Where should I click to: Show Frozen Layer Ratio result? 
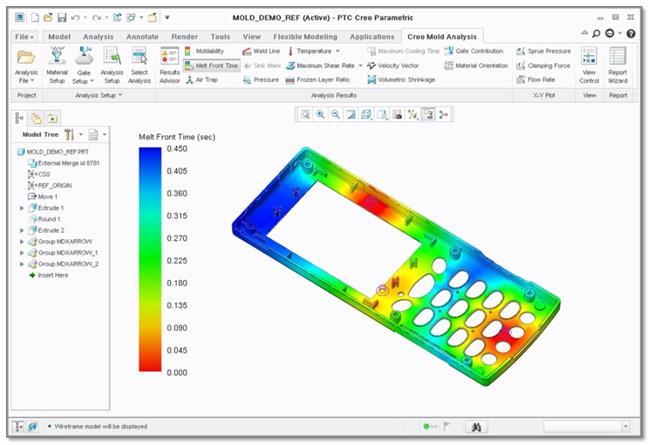[x=318, y=80]
